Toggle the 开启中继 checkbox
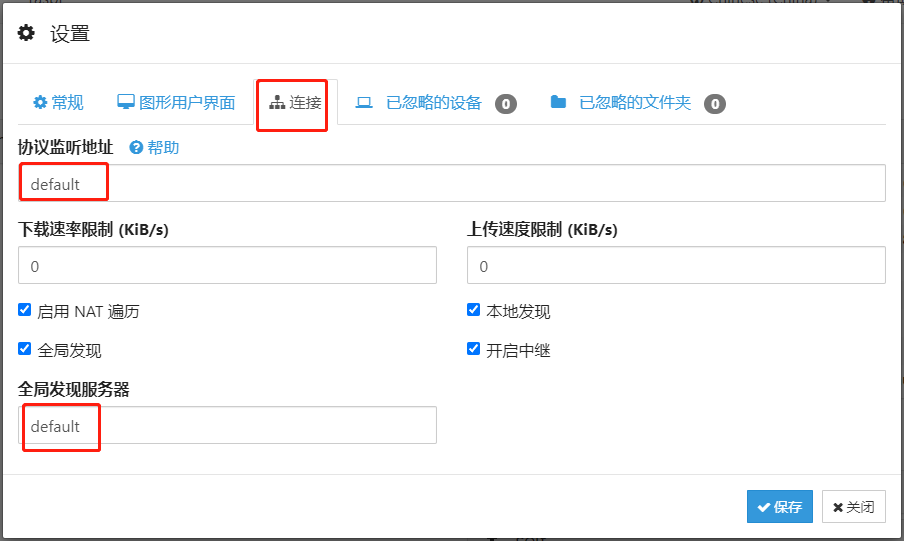 coord(474,349)
